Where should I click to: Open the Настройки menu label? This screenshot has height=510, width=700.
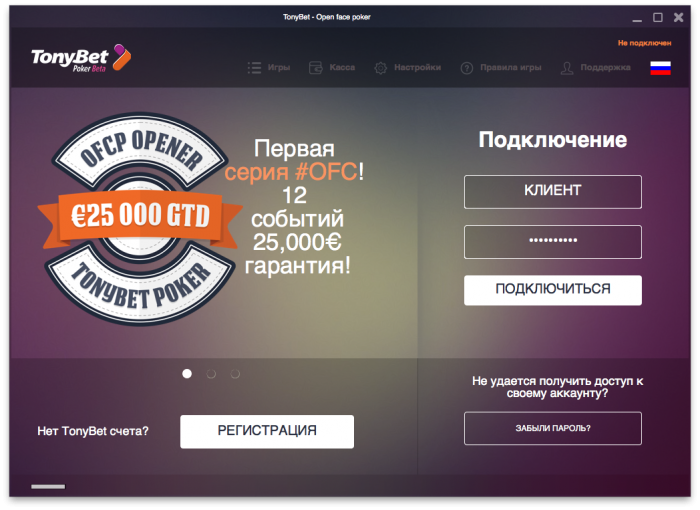[417, 67]
